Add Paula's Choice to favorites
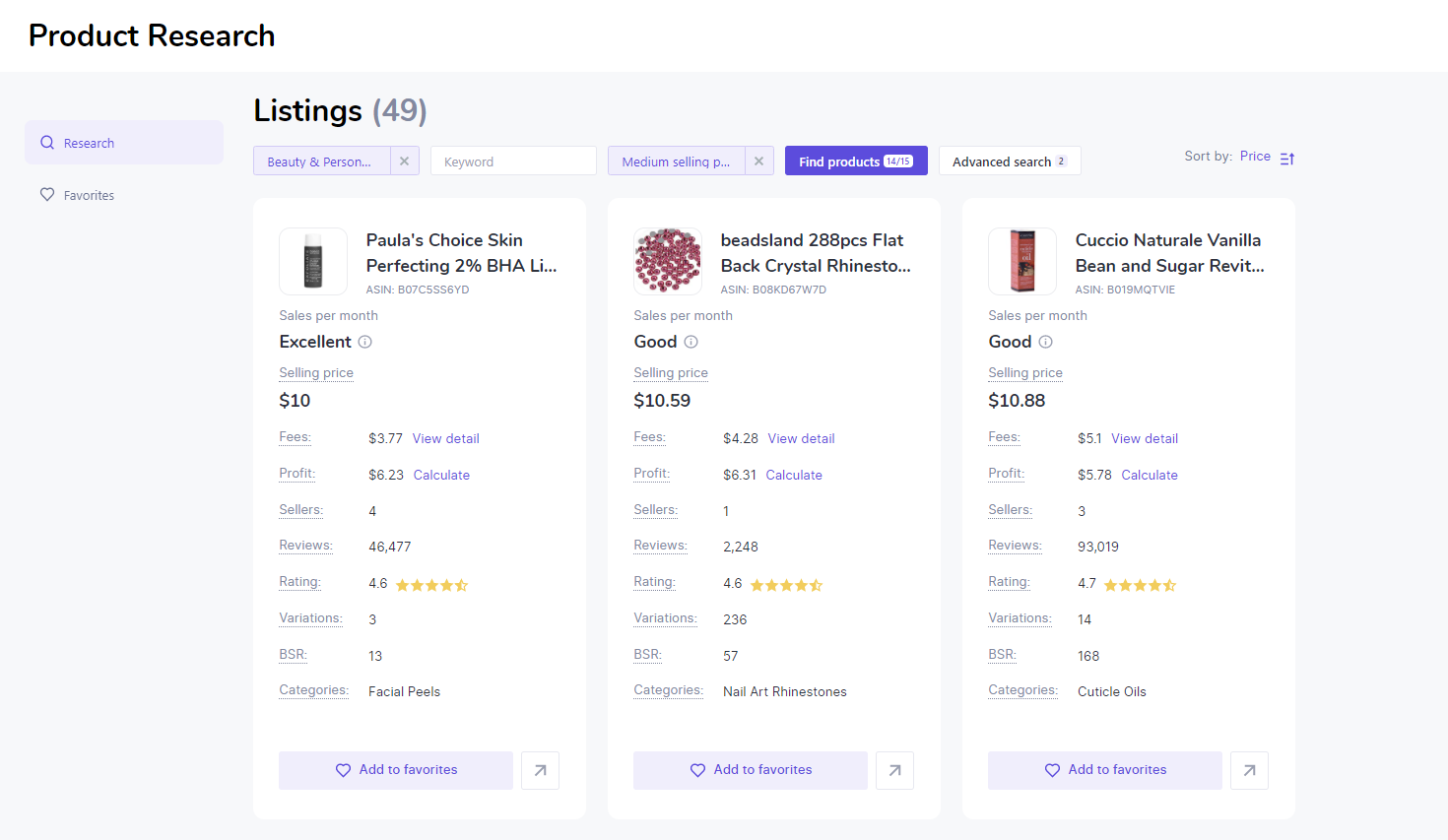The width and height of the screenshot is (1448, 840). 396,770
